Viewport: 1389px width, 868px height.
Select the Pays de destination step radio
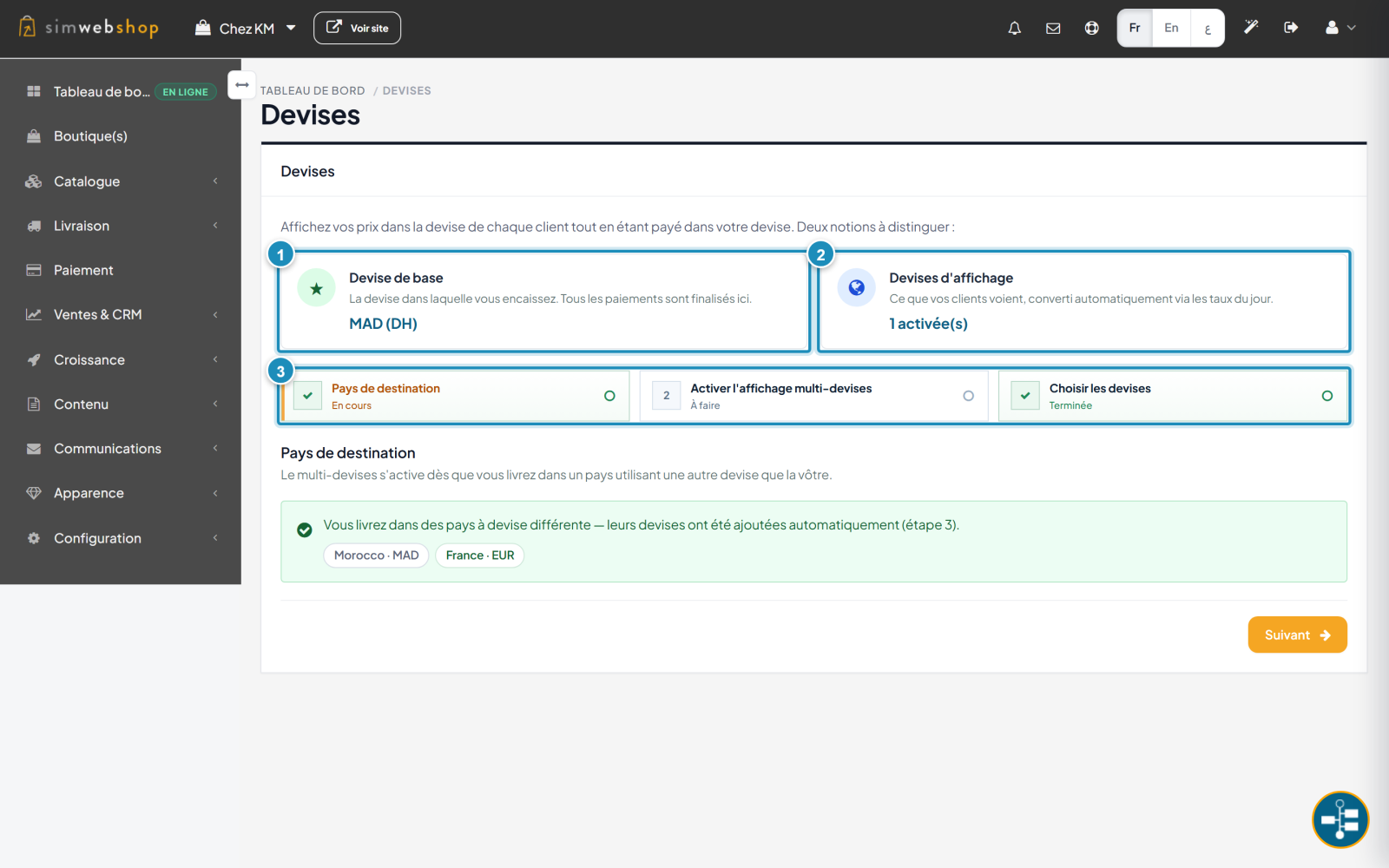tap(609, 396)
